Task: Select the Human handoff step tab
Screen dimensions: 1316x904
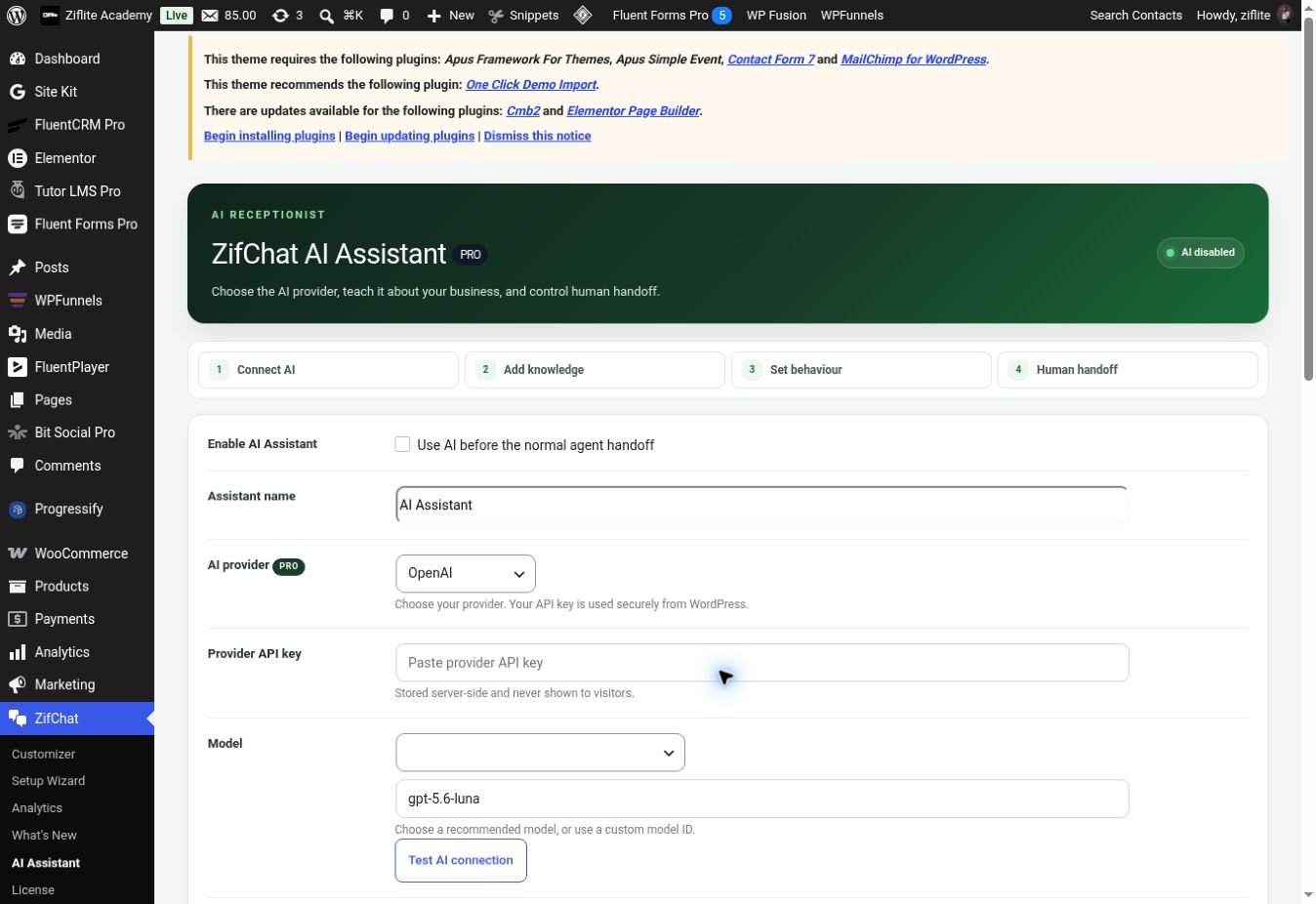Action: 1128,370
